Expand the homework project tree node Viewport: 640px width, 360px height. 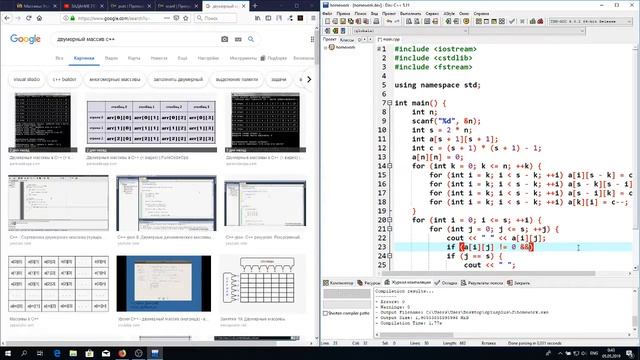[x=325, y=47]
